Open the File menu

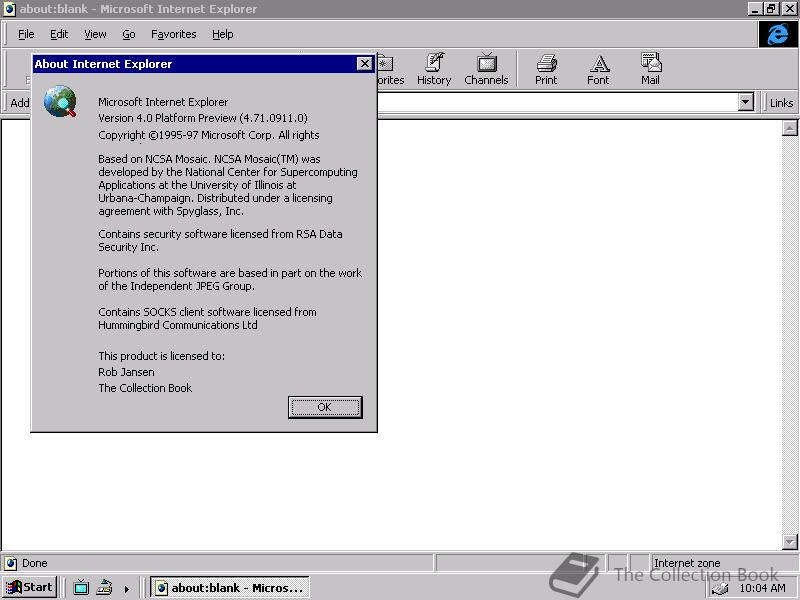(26, 34)
